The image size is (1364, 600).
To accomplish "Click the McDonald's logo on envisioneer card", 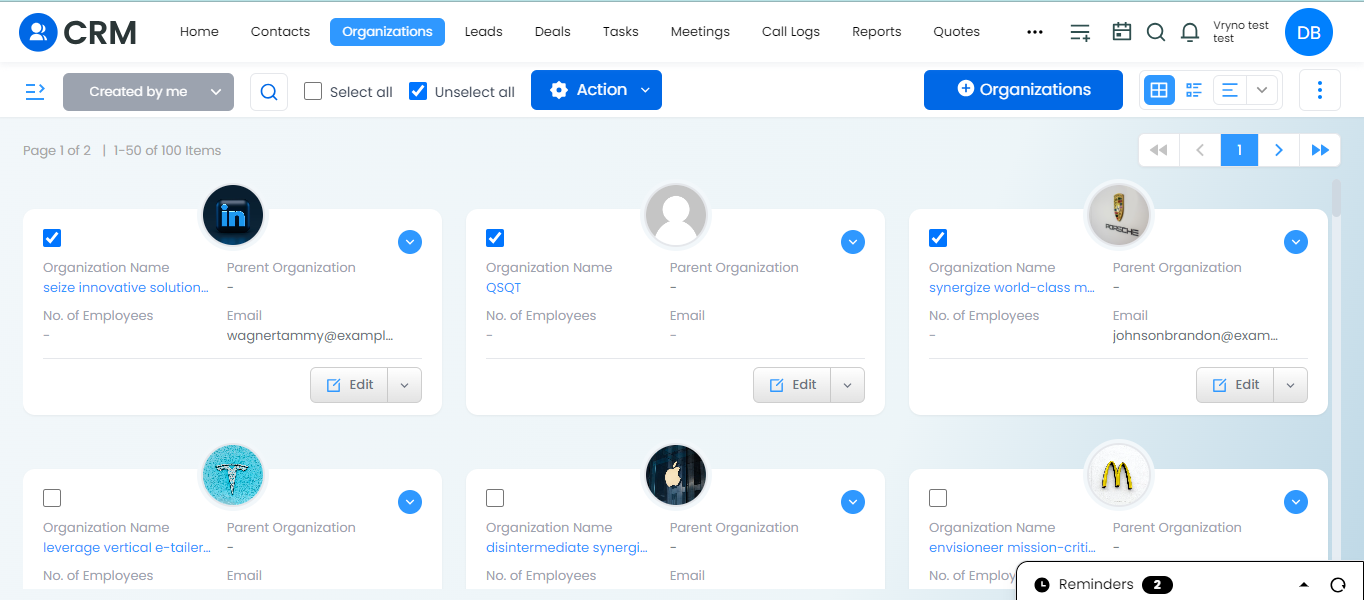I will pos(1119,474).
